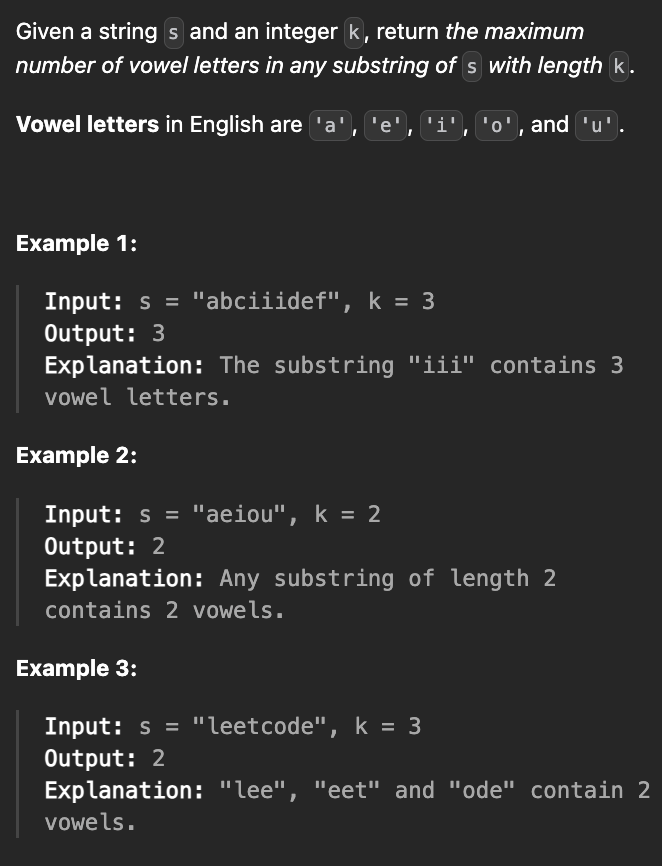The width and height of the screenshot is (662, 866).
Task: Click the Explanation label in Example 1
Action: 124,365
